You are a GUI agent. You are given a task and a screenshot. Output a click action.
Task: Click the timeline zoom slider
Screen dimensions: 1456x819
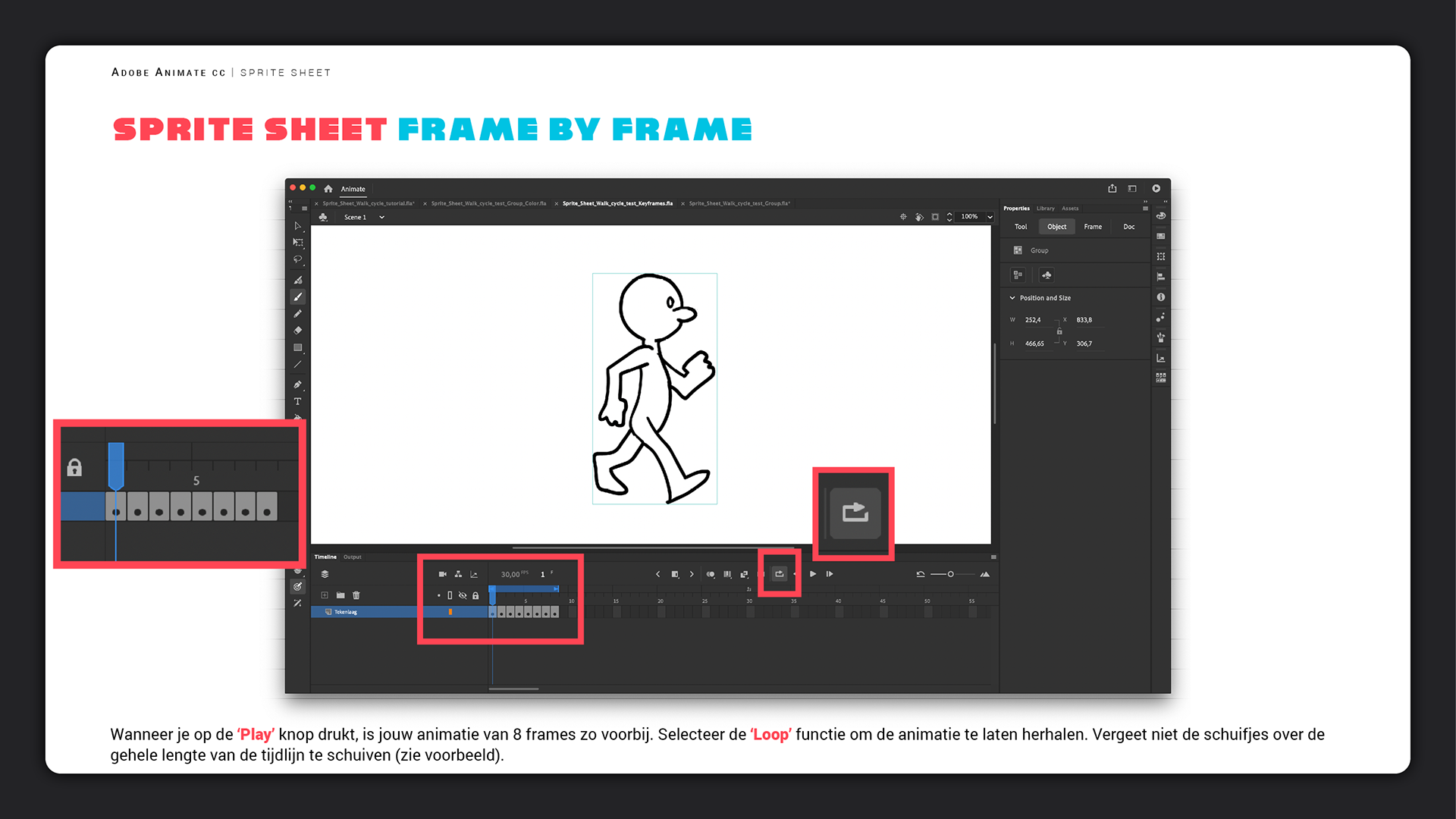click(950, 574)
